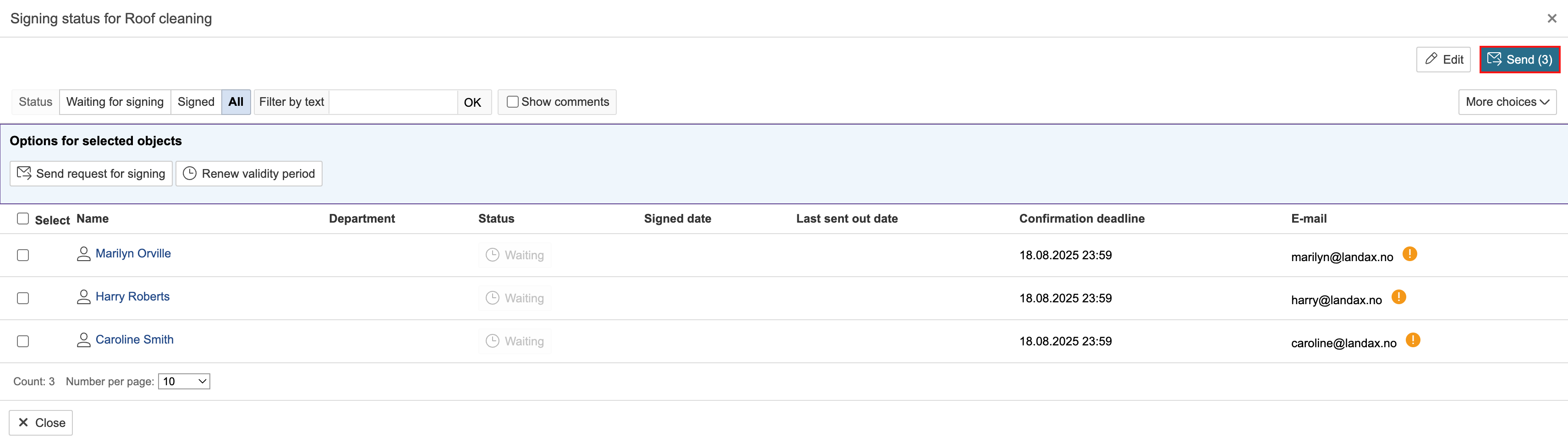The image size is (1568, 448).
Task: Click the orange warning icon beside caroline@landax.no
Action: pos(1413,340)
